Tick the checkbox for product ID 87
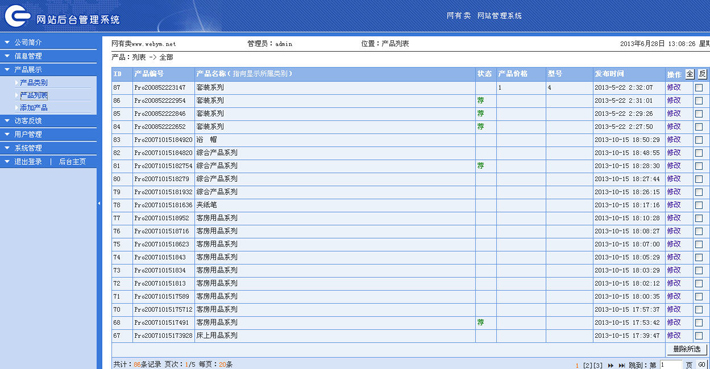Viewport: 710px width, 369px height. click(699, 88)
